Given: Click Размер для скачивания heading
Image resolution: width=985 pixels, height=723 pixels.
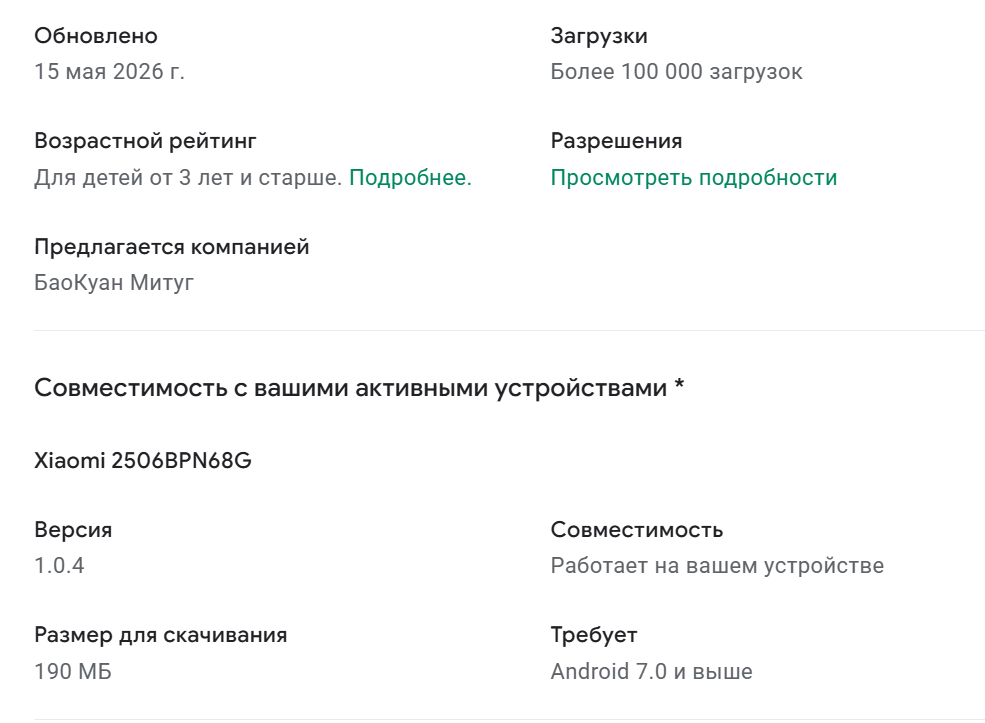Looking at the screenshot, I should 161,635.
